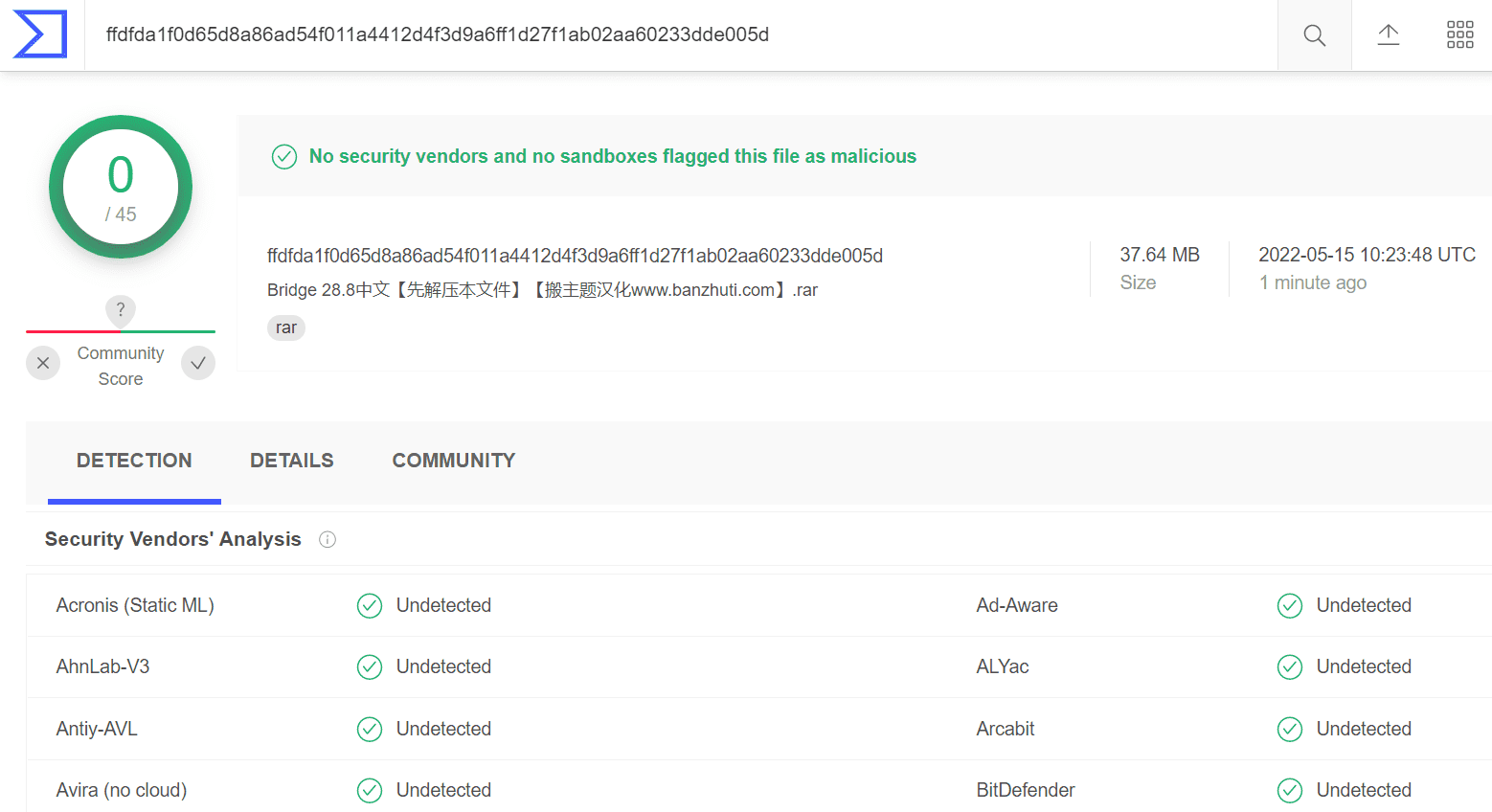Open the COMMUNITY tab
The height and width of the screenshot is (812, 1492).
point(454,461)
